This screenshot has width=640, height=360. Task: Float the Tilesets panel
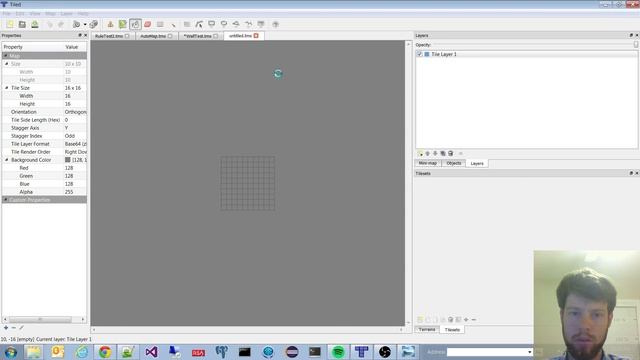[631, 173]
